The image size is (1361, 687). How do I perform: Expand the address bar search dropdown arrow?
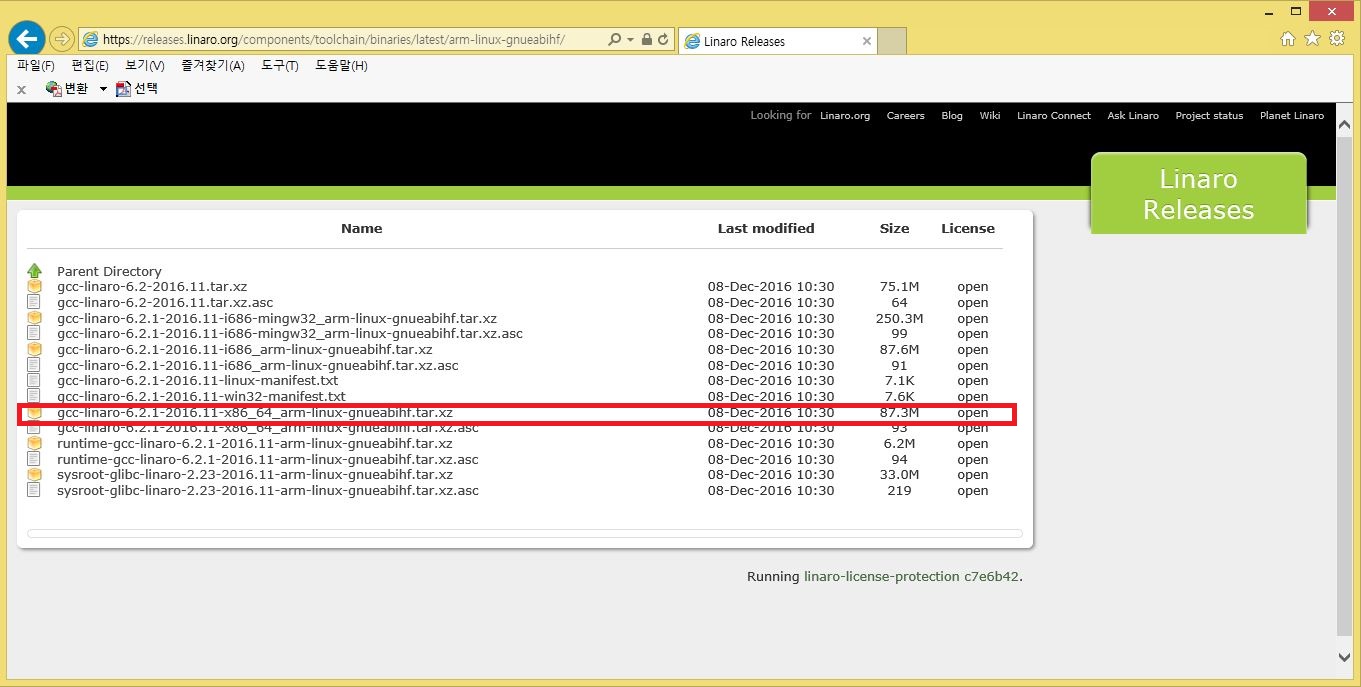coord(630,40)
